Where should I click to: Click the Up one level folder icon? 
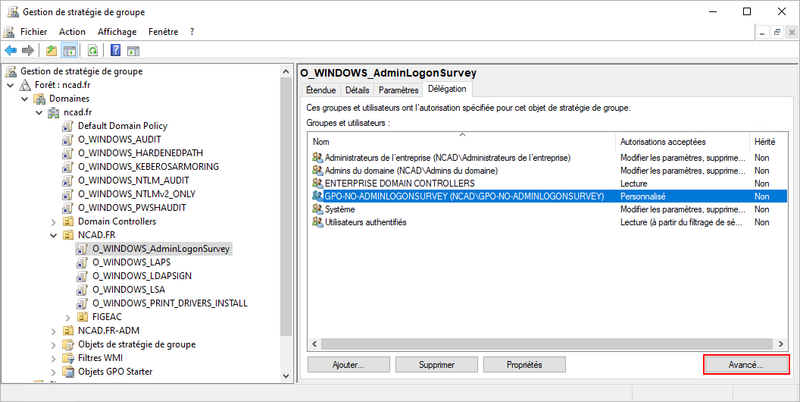coord(52,50)
